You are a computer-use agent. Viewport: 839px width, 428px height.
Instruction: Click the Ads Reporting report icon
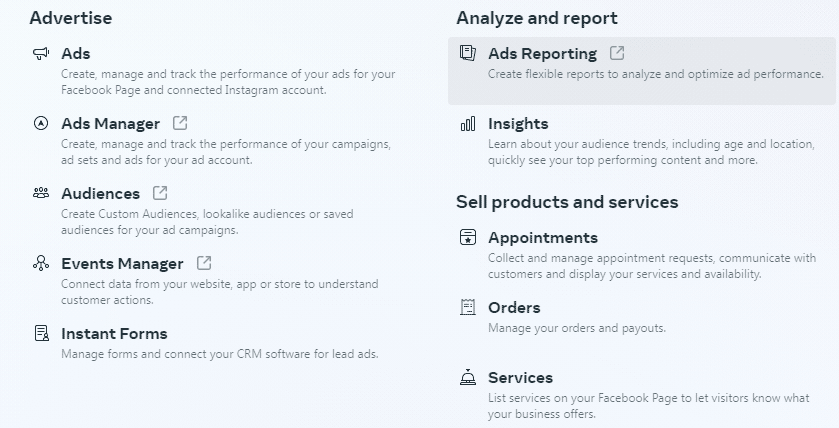click(468, 54)
